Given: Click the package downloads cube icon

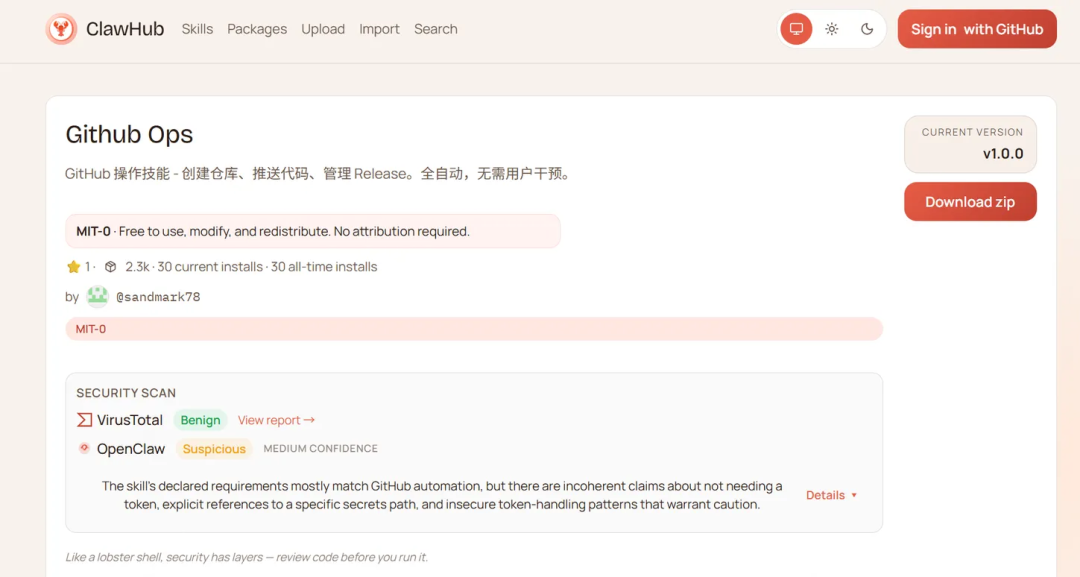Looking at the screenshot, I should [110, 266].
